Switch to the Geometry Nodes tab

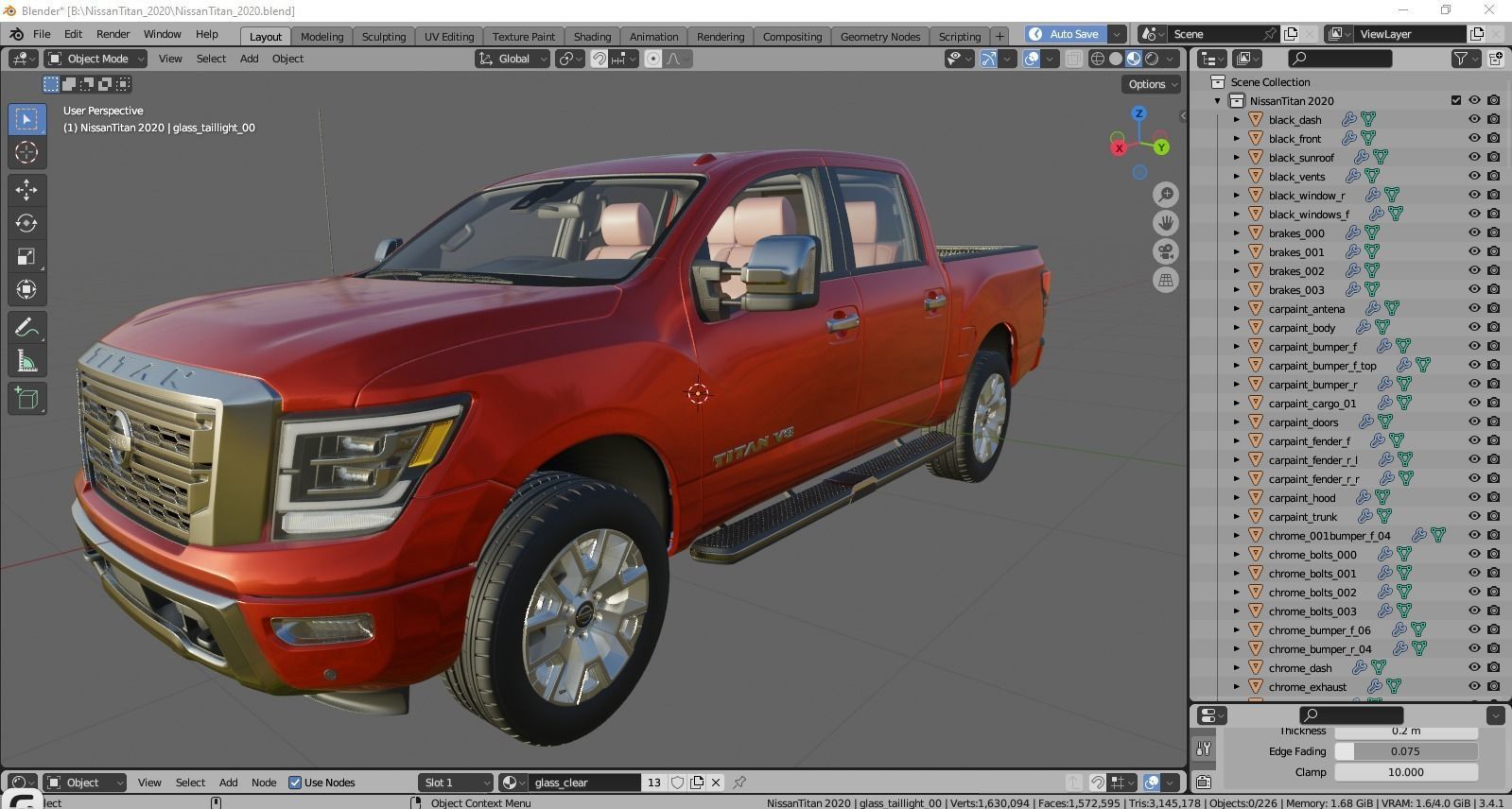click(x=879, y=36)
